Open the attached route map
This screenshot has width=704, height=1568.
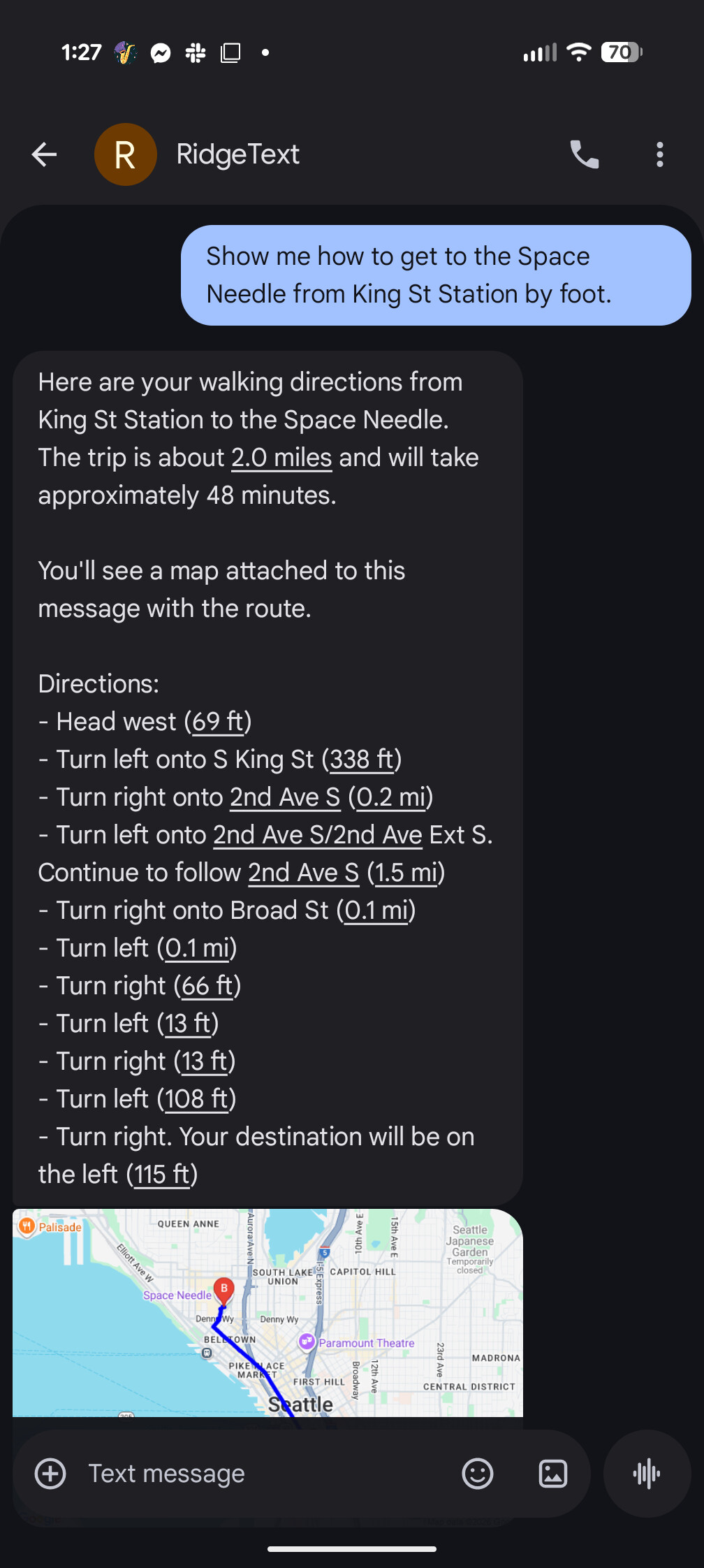[267, 1314]
